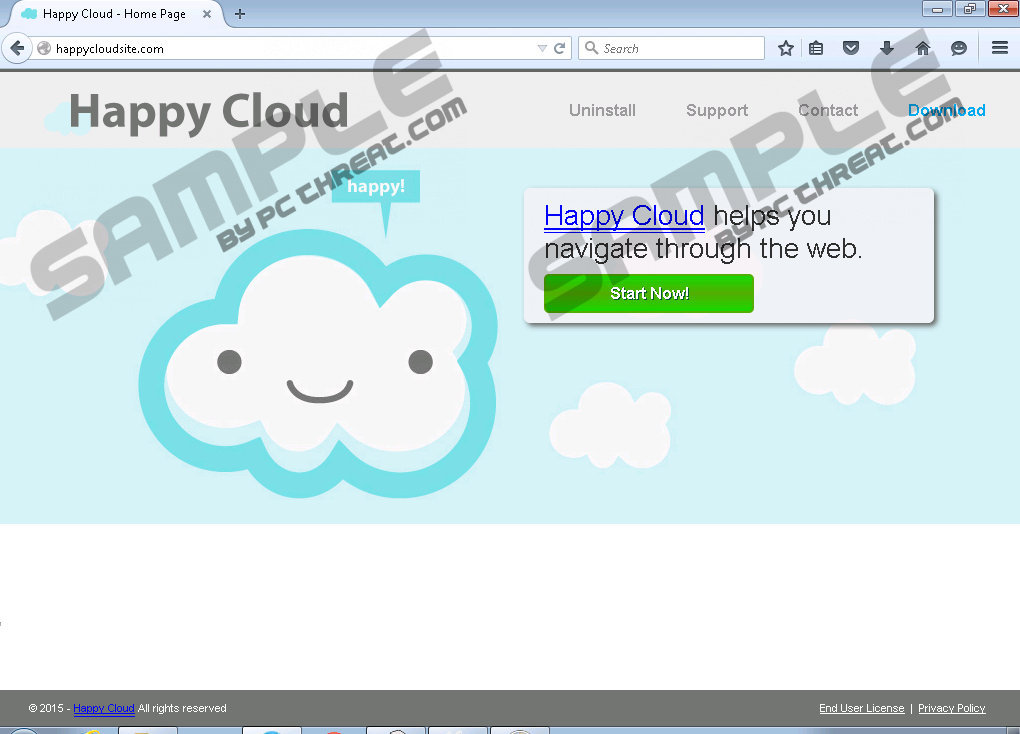
Task: Open the Uninstall navigation link
Action: [602, 110]
